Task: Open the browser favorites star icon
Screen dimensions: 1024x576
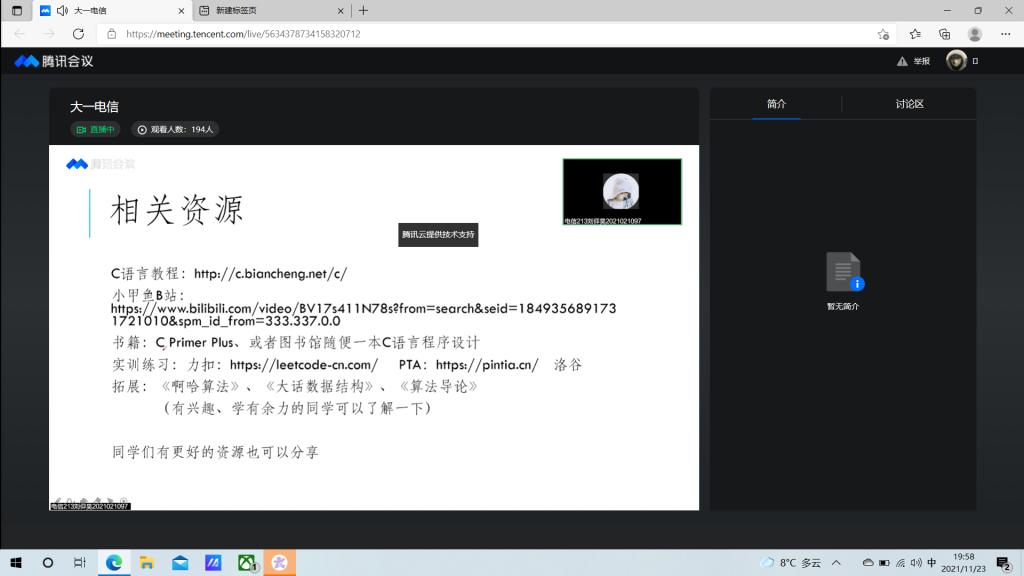Action: pyautogui.click(x=915, y=34)
